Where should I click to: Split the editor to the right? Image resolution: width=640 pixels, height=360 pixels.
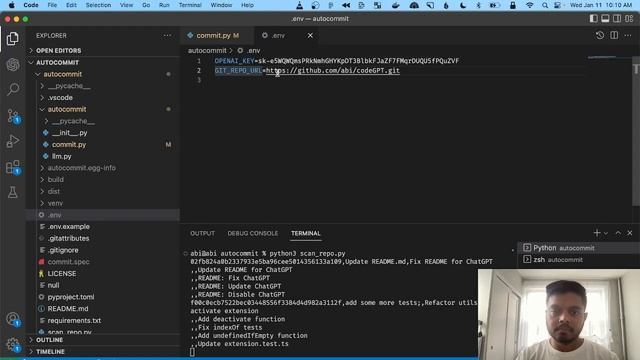[614, 36]
